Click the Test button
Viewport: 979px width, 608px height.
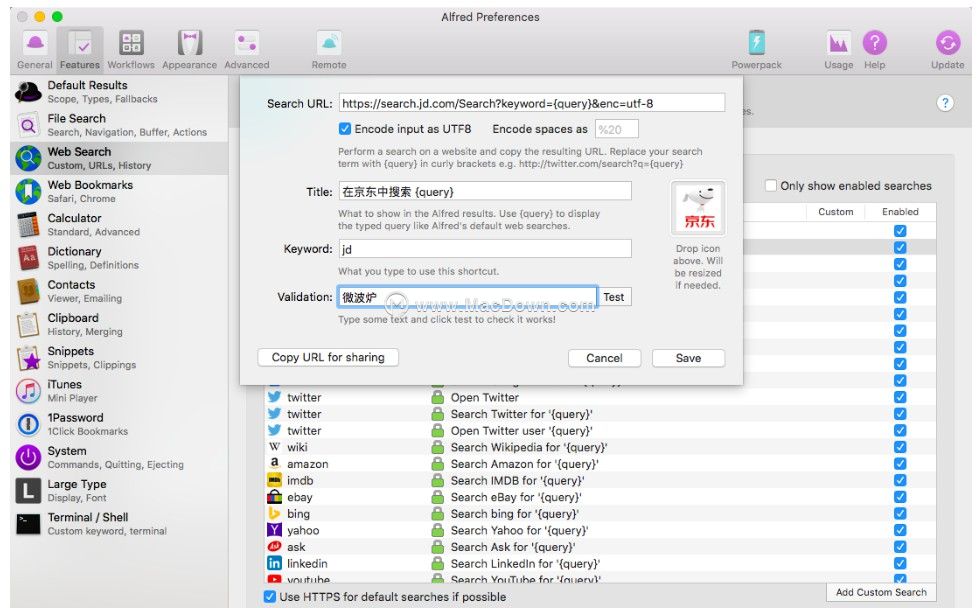tap(614, 297)
